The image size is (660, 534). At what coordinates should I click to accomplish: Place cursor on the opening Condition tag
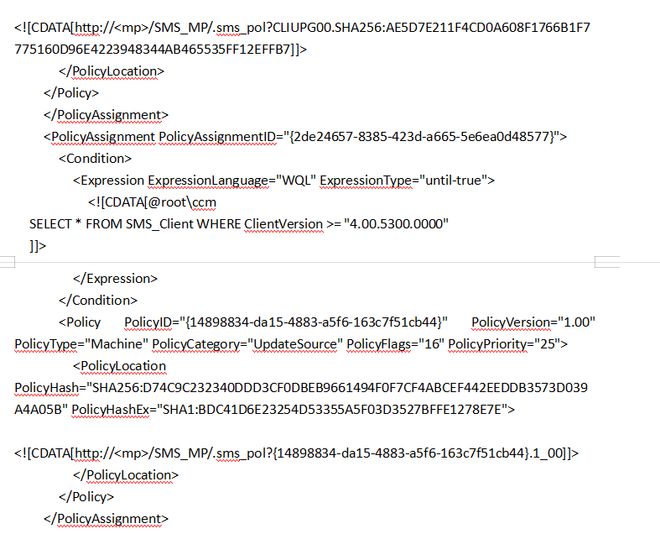(95, 158)
